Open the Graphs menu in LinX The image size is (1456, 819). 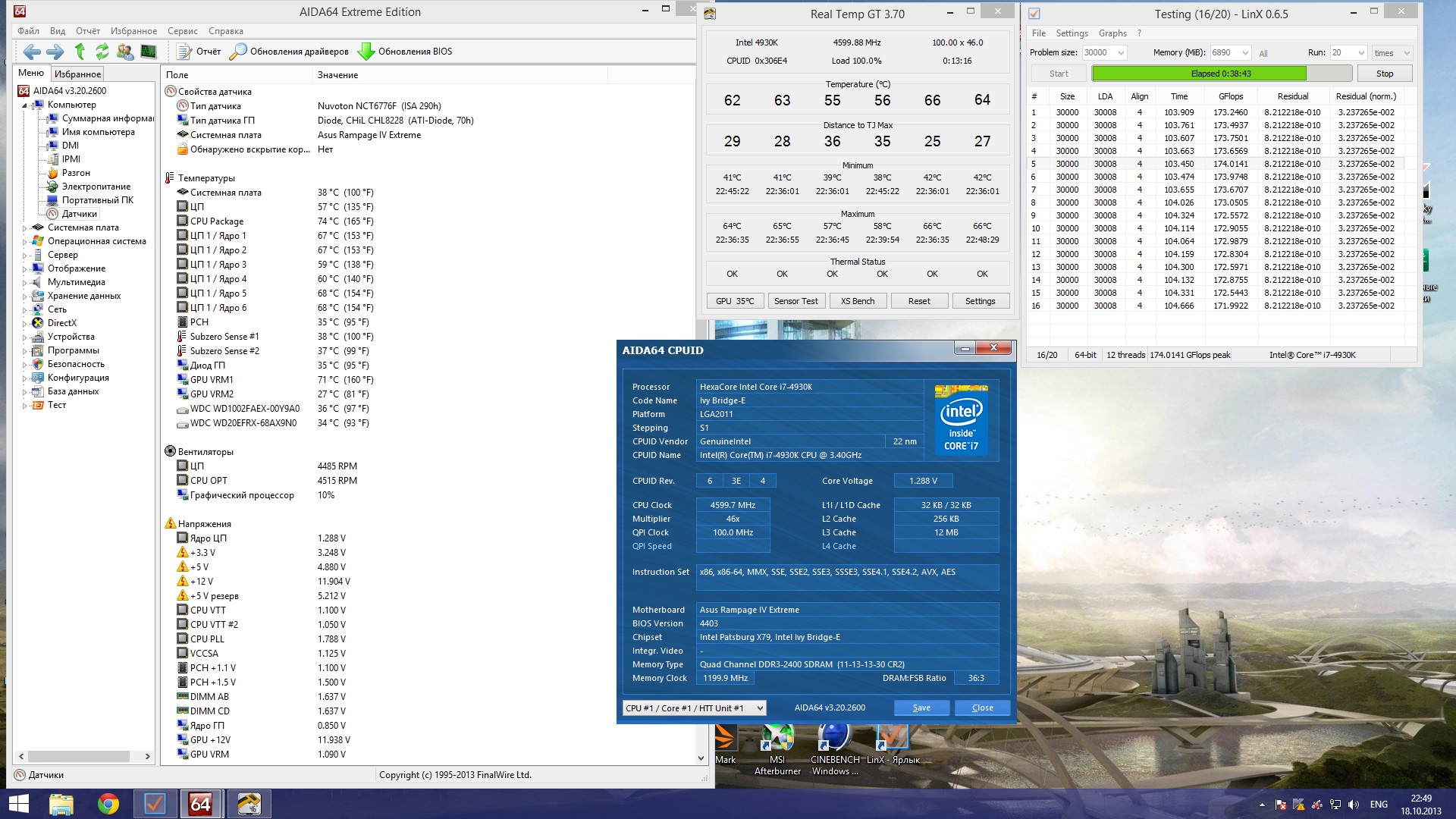[1112, 33]
